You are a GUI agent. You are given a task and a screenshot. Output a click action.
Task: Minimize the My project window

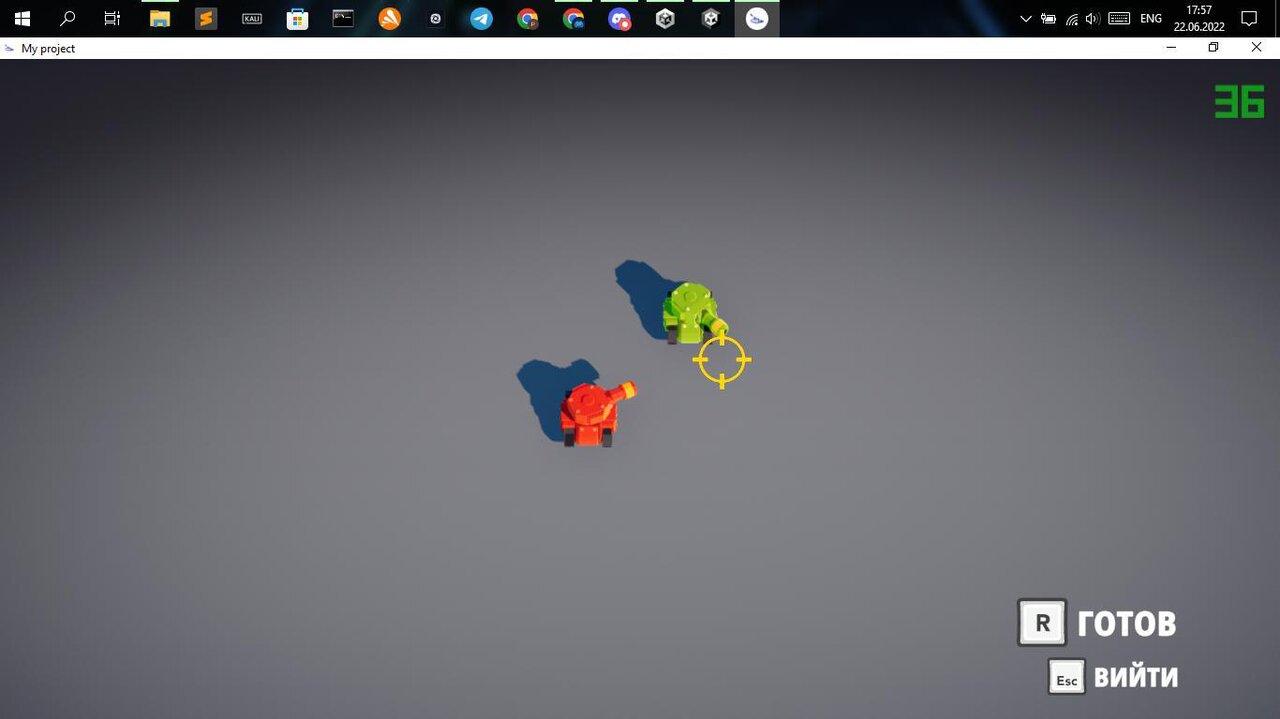1171,47
